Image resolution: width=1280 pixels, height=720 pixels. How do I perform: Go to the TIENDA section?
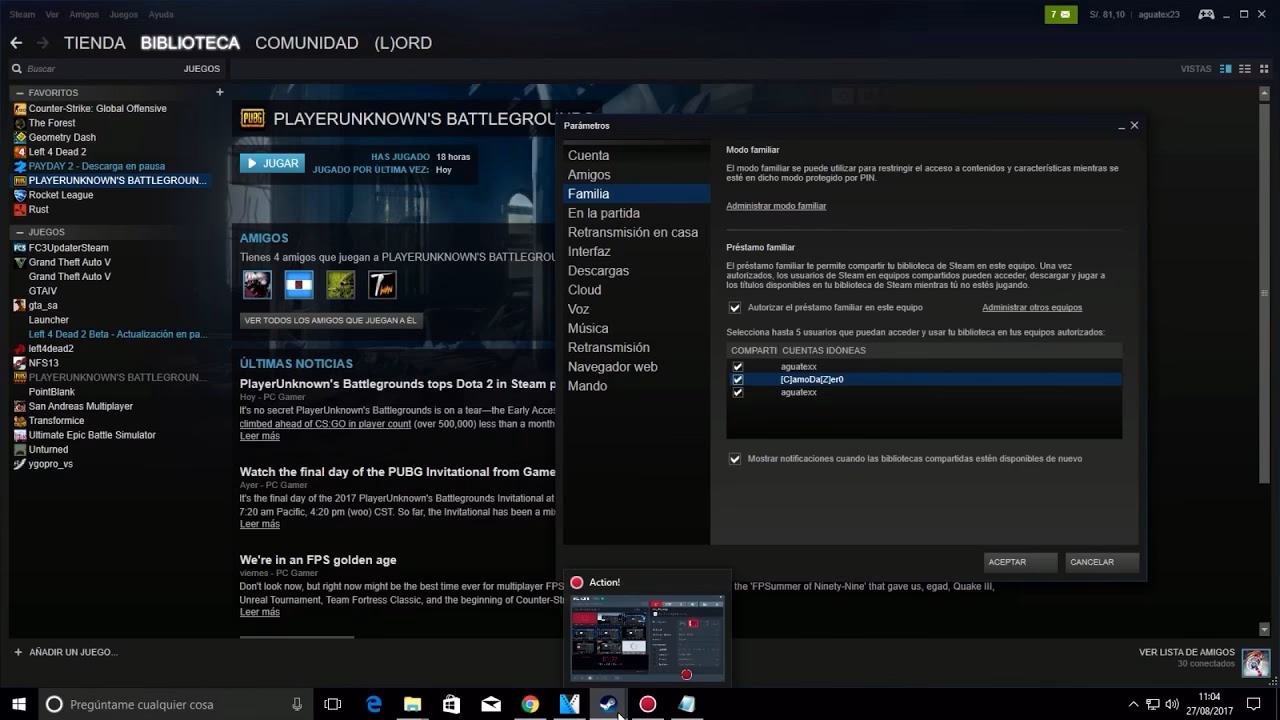[95, 43]
